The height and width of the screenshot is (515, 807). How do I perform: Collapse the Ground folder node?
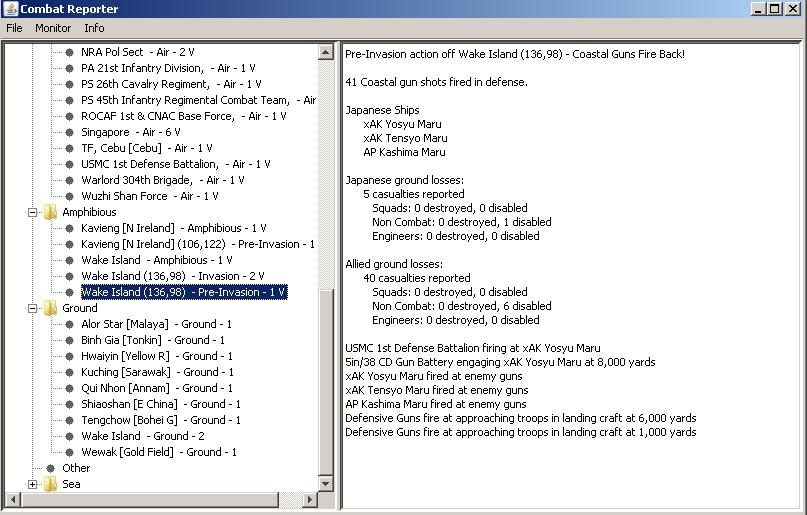pyautogui.click(x=32, y=308)
